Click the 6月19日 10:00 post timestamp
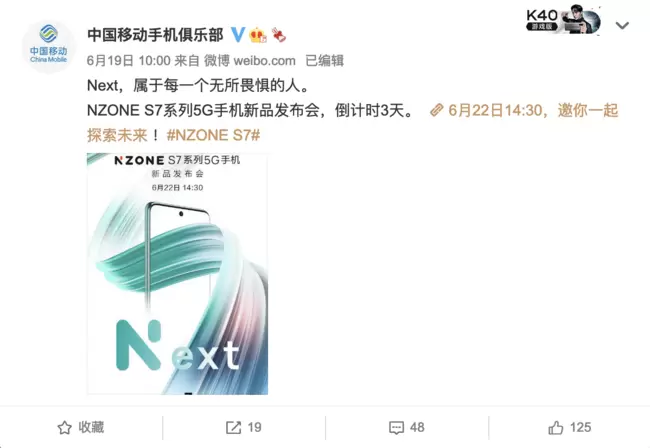The width and height of the screenshot is (650, 448). coord(129,61)
